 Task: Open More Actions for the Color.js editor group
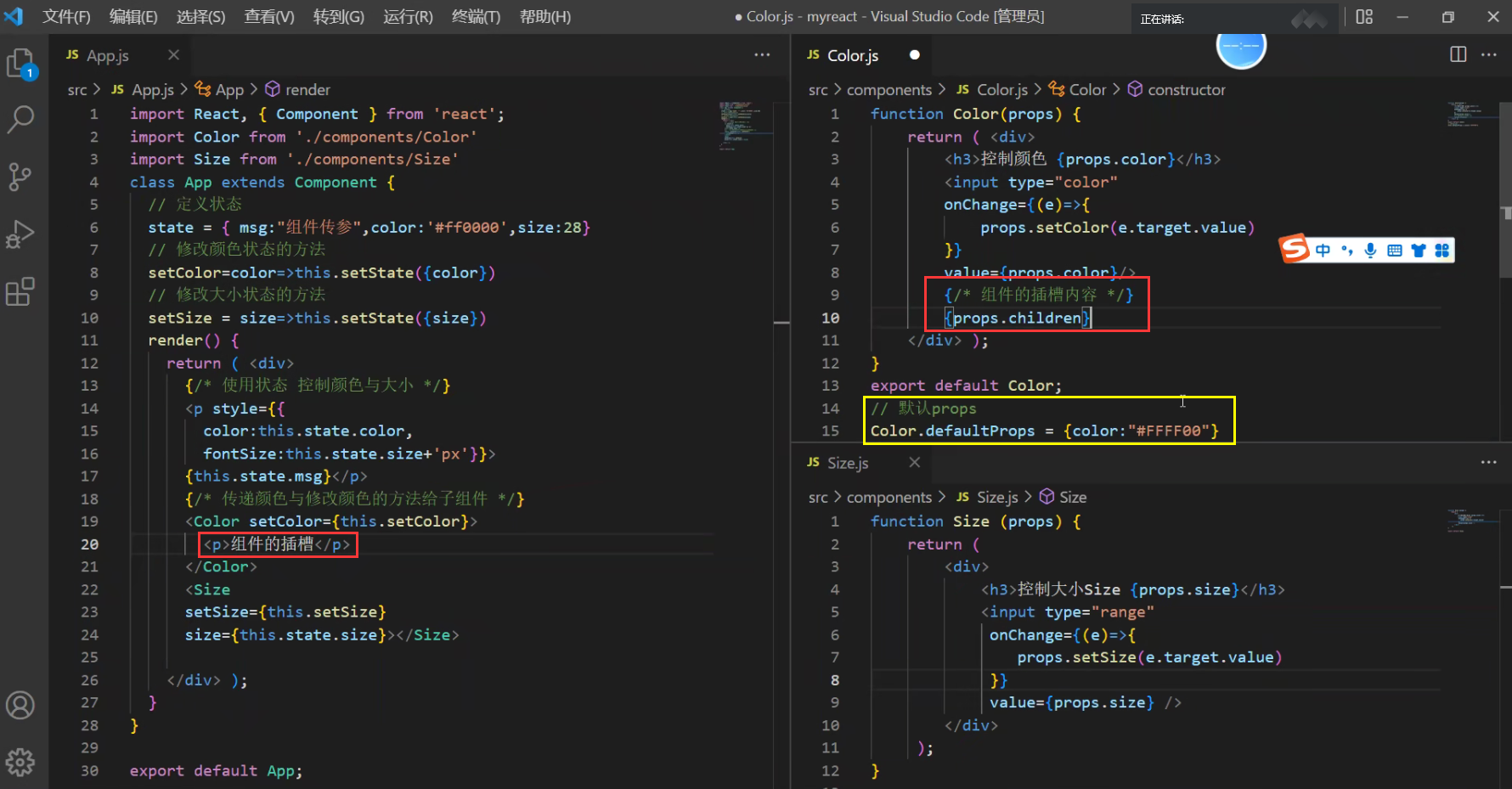pyautogui.click(x=1489, y=54)
